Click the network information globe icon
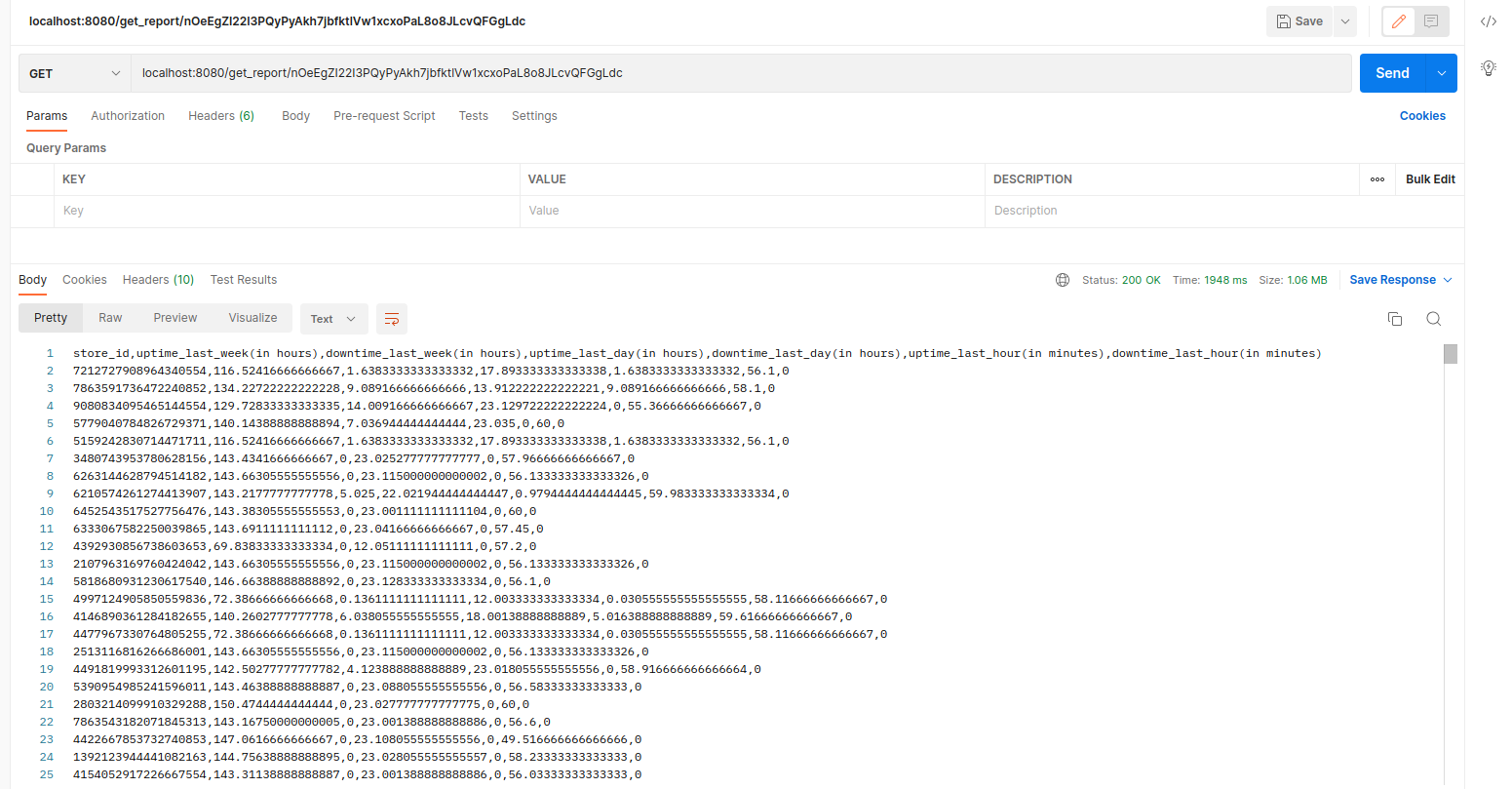Screen dimensions: 1512x789 (x=1062, y=280)
